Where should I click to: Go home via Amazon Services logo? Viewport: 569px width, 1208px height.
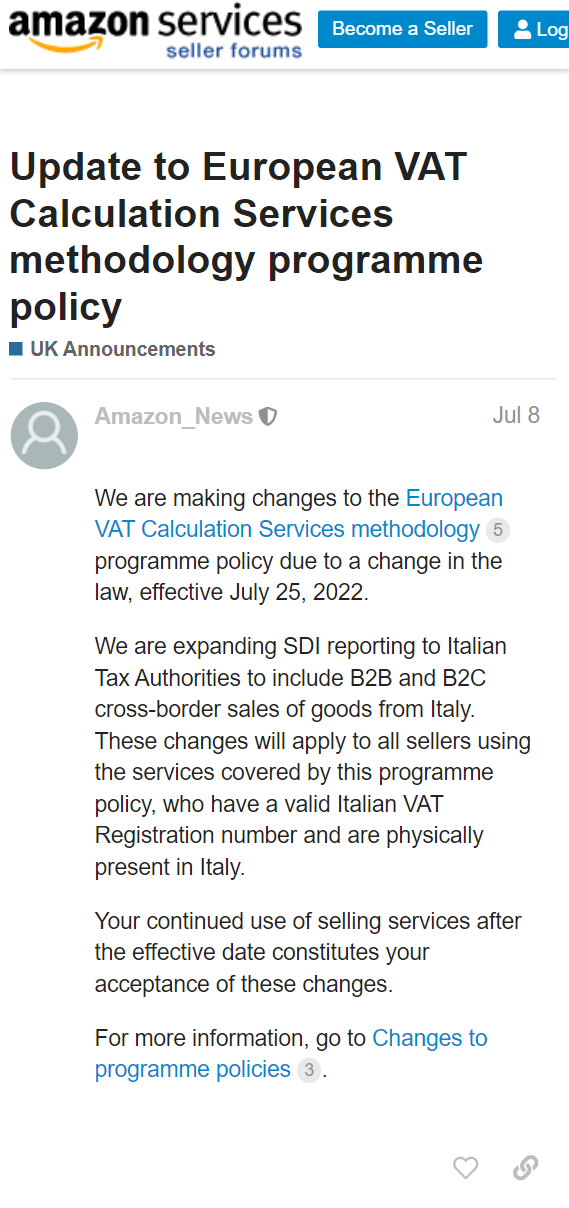[x=155, y=31]
